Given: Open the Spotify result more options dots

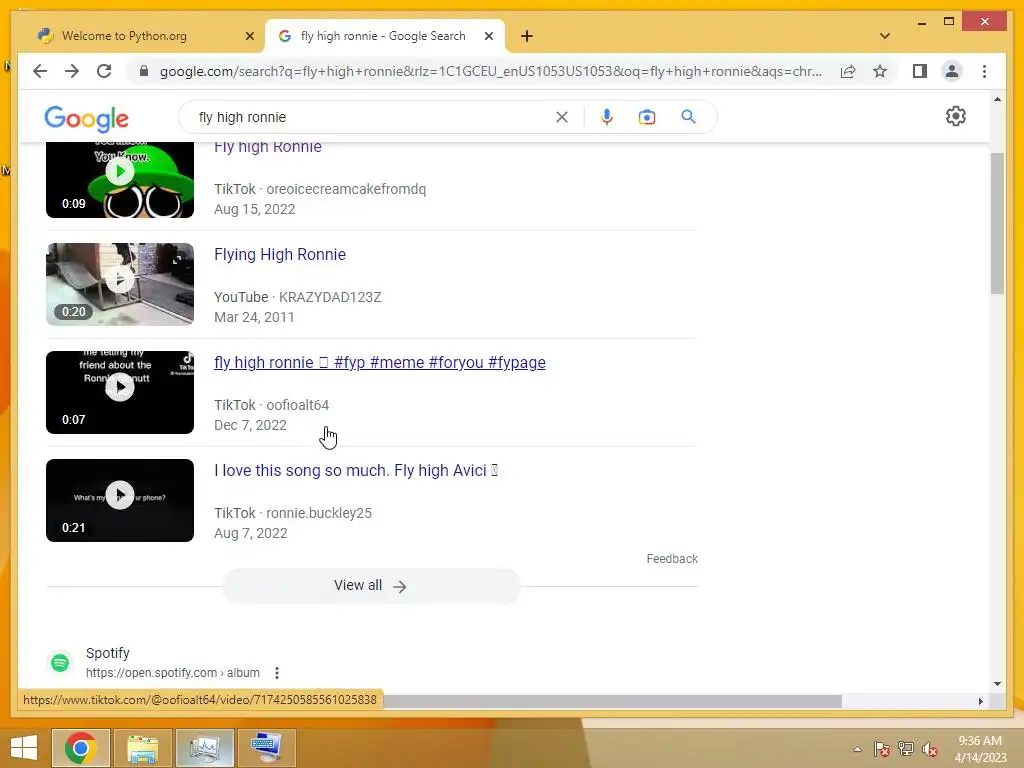Looking at the screenshot, I should coord(277,673).
